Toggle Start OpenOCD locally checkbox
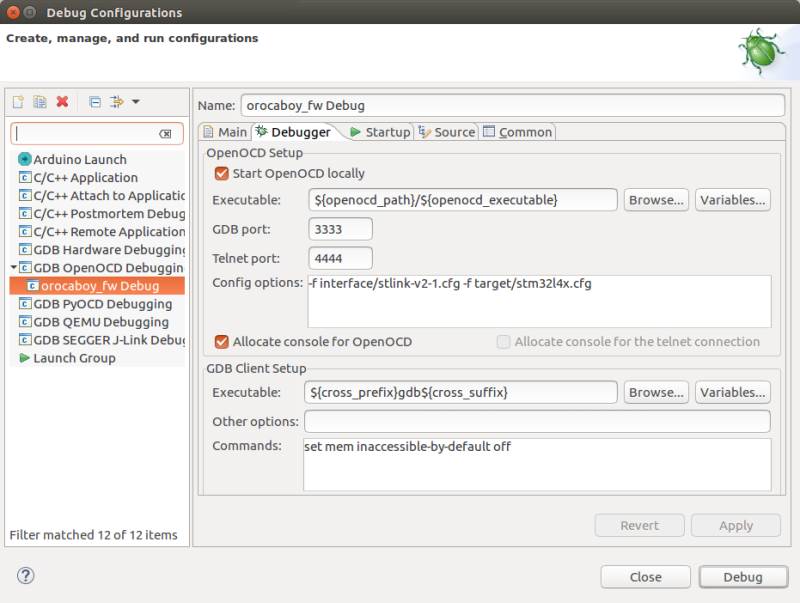 point(221,173)
